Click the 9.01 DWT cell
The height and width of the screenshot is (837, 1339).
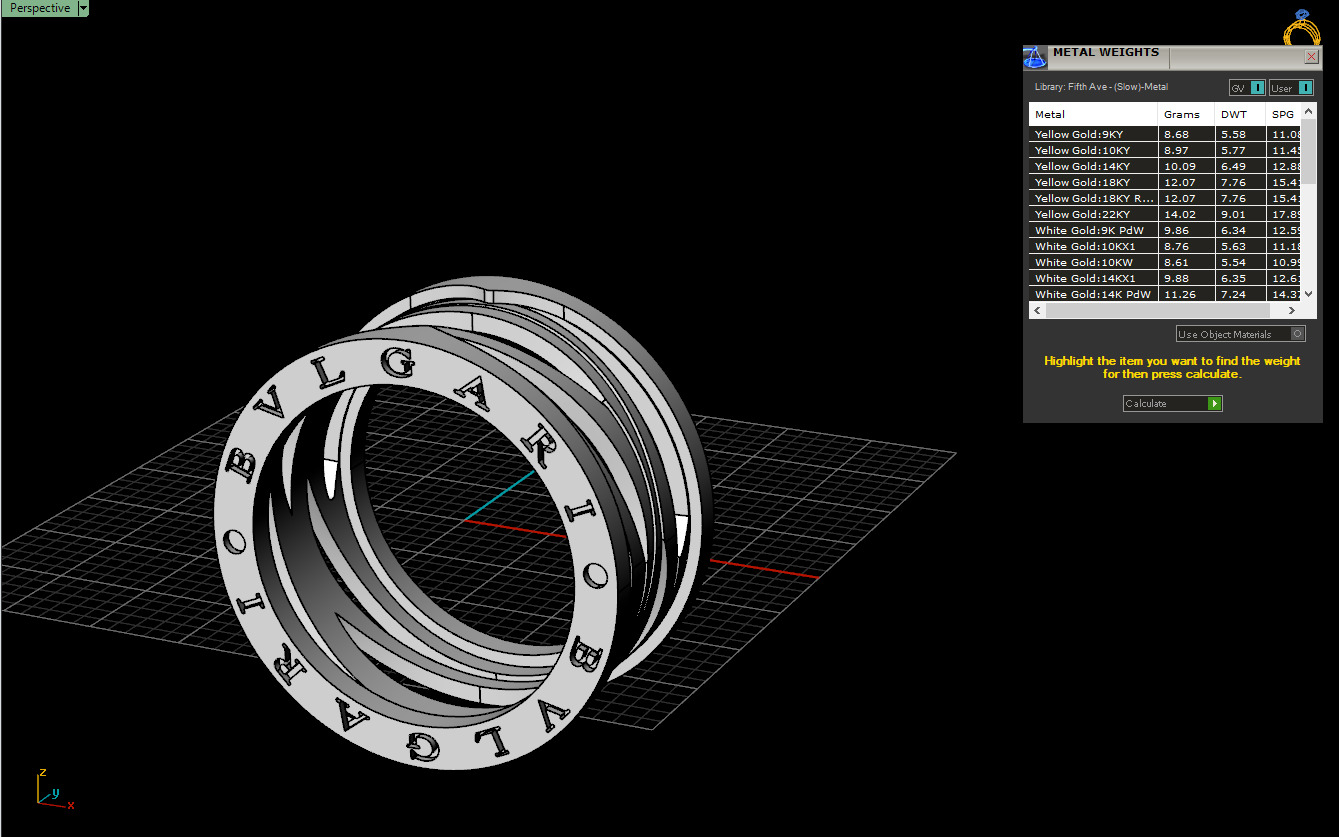[x=1240, y=214]
